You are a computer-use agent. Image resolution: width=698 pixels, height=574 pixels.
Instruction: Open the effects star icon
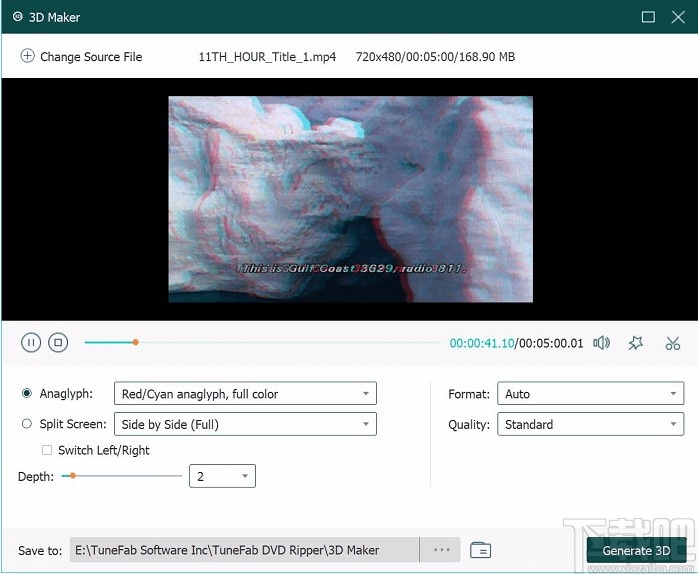click(x=636, y=343)
